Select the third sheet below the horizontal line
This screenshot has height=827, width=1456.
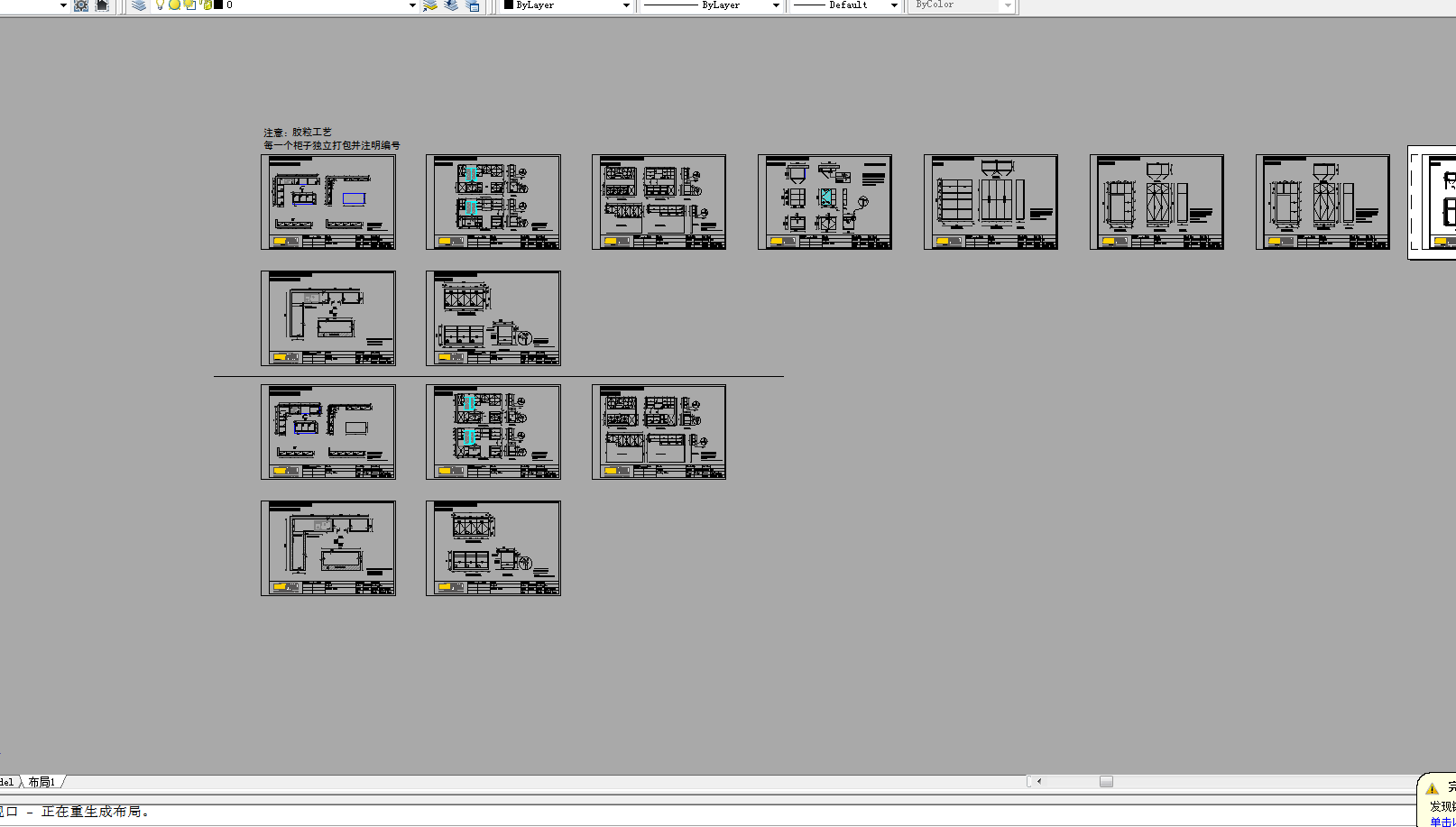(659, 432)
